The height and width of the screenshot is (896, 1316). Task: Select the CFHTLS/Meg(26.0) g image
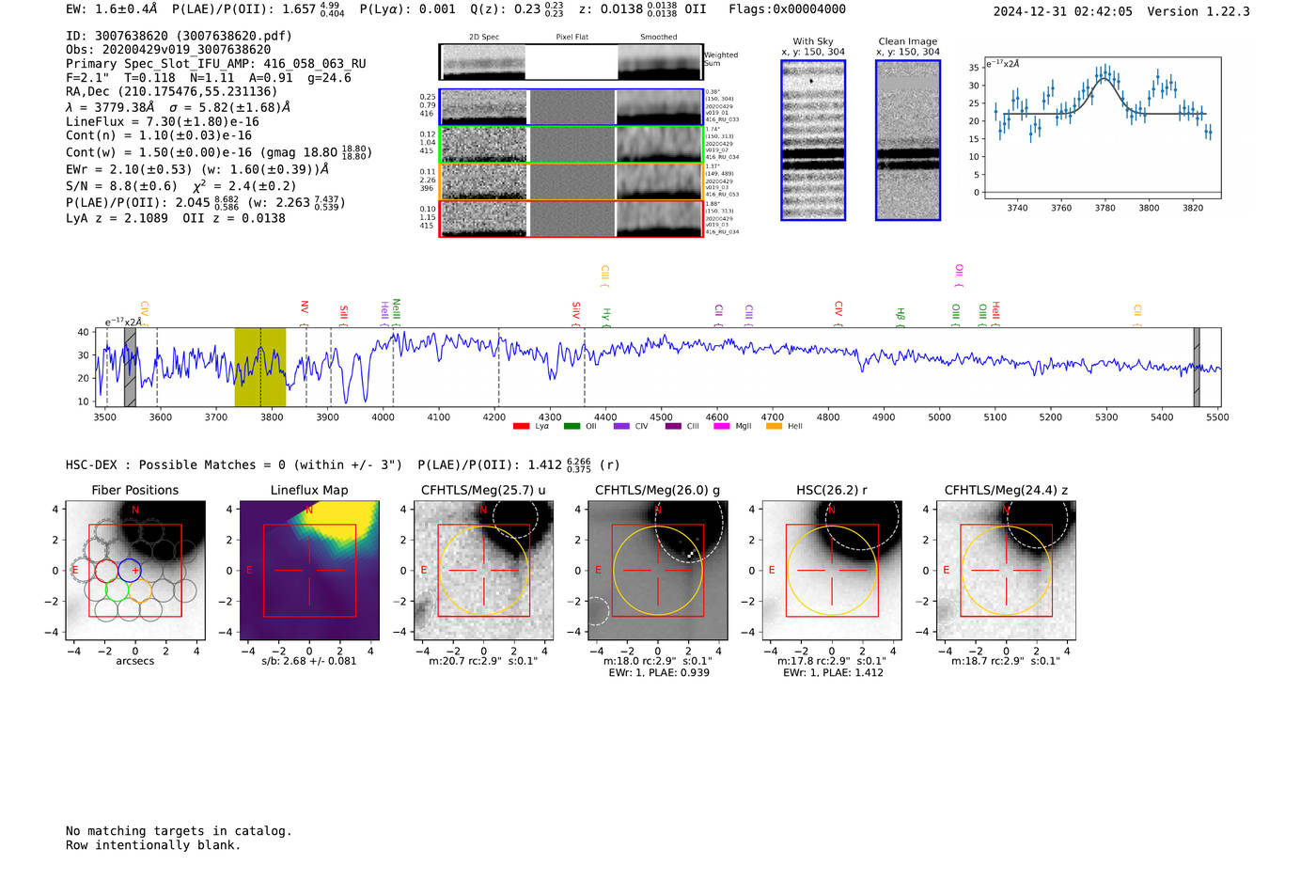coord(657,571)
